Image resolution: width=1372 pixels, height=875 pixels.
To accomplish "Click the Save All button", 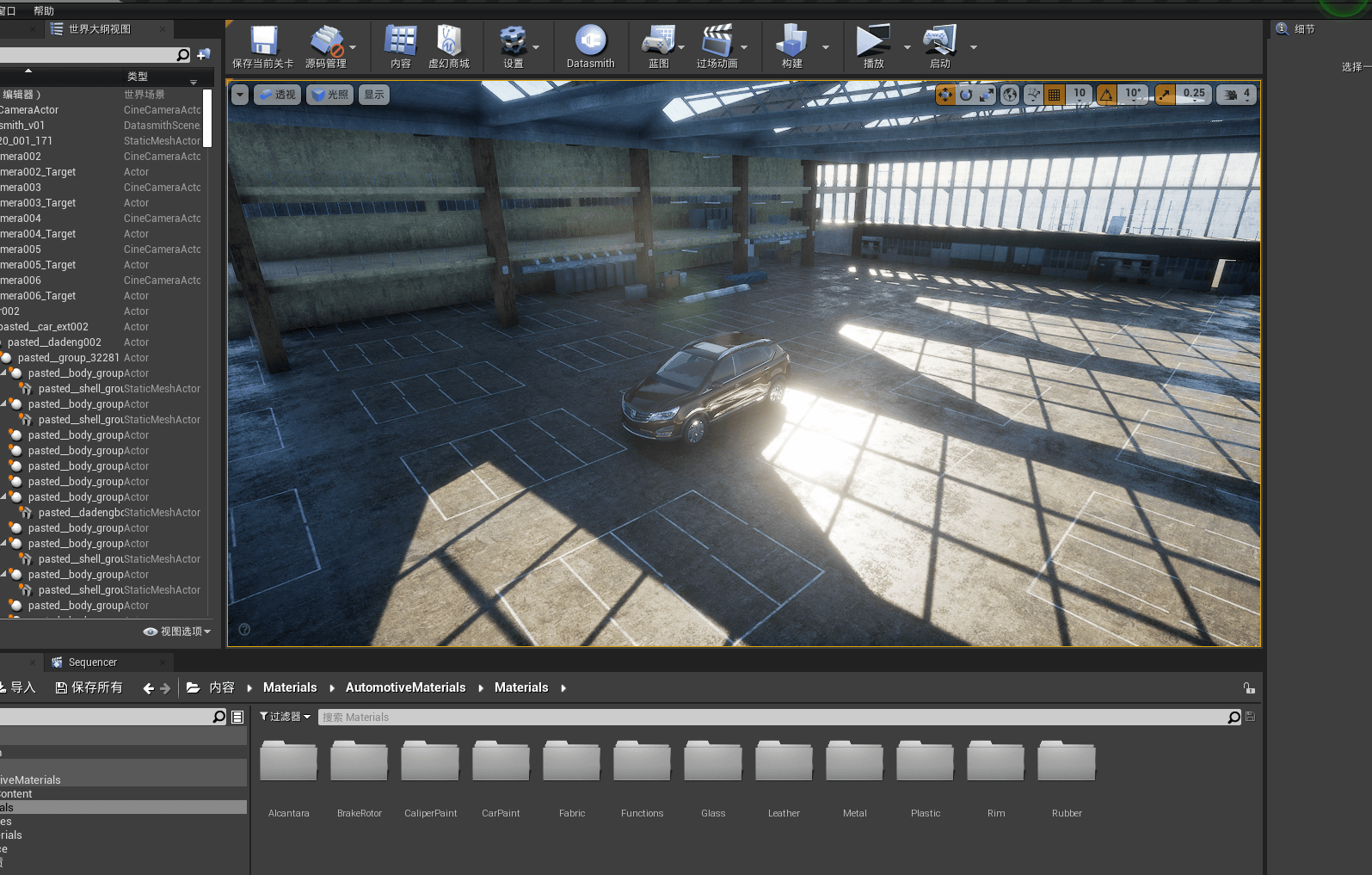I will click(89, 687).
